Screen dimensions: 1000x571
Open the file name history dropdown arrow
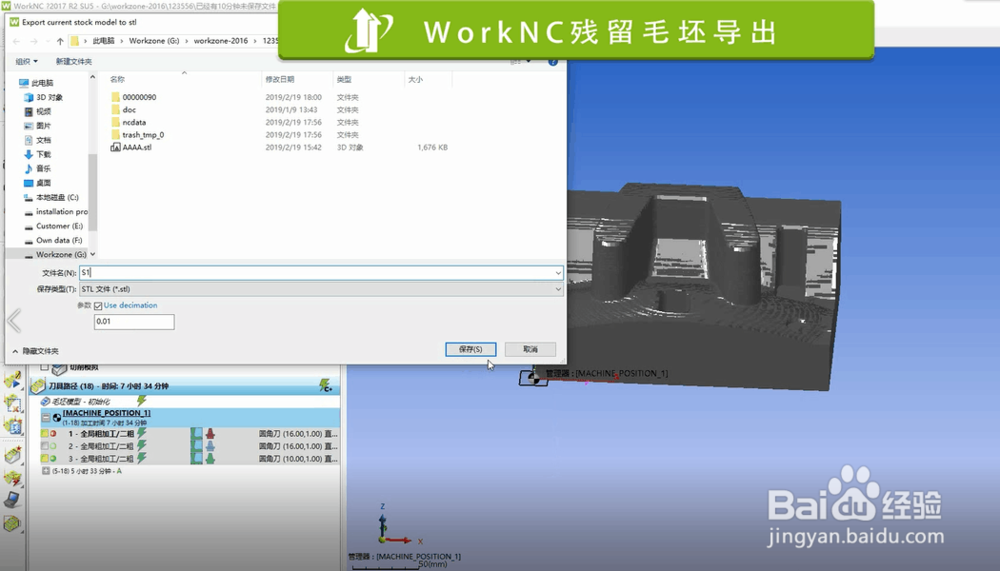pos(558,273)
